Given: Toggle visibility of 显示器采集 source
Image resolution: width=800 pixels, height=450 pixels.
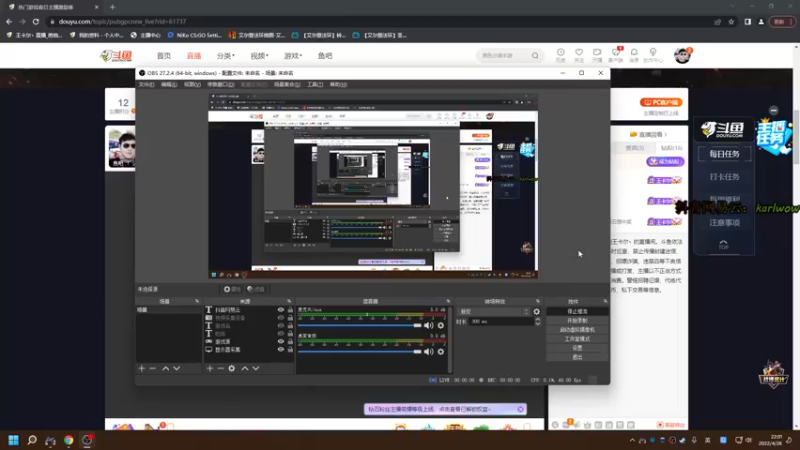Looking at the screenshot, I should (x=281, y=349).
